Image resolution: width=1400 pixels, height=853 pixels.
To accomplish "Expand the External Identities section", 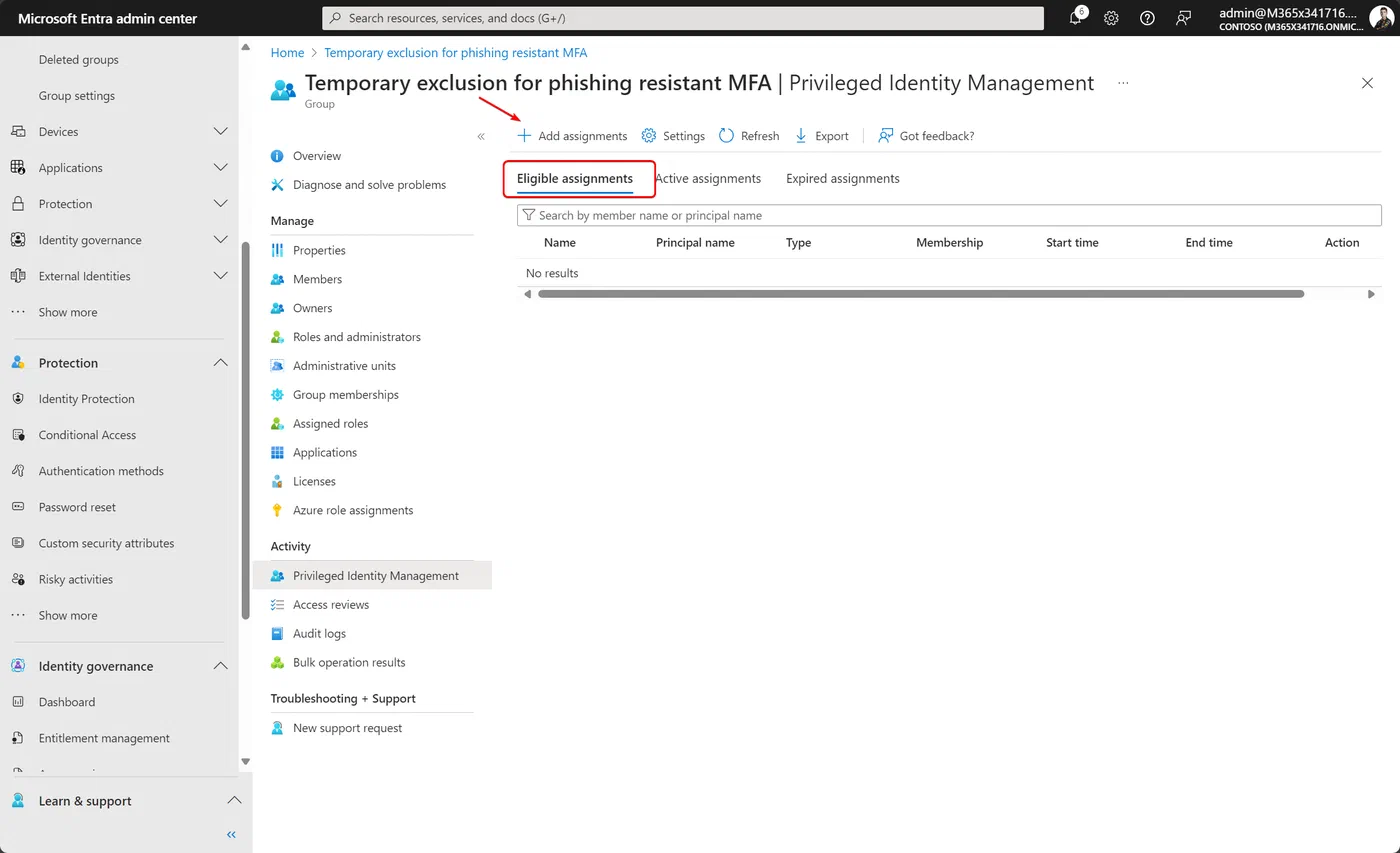I will click(x=221, y=276).
